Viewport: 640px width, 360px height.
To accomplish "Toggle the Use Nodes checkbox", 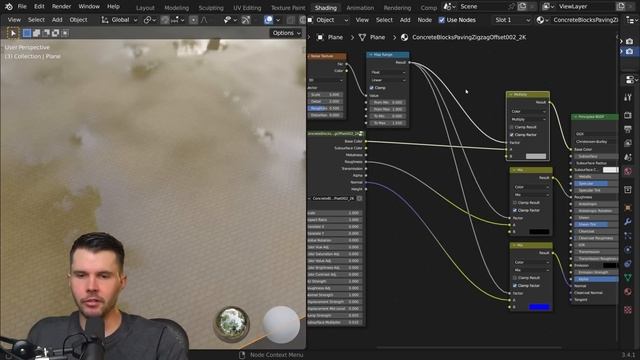I will tap(441, 20).
